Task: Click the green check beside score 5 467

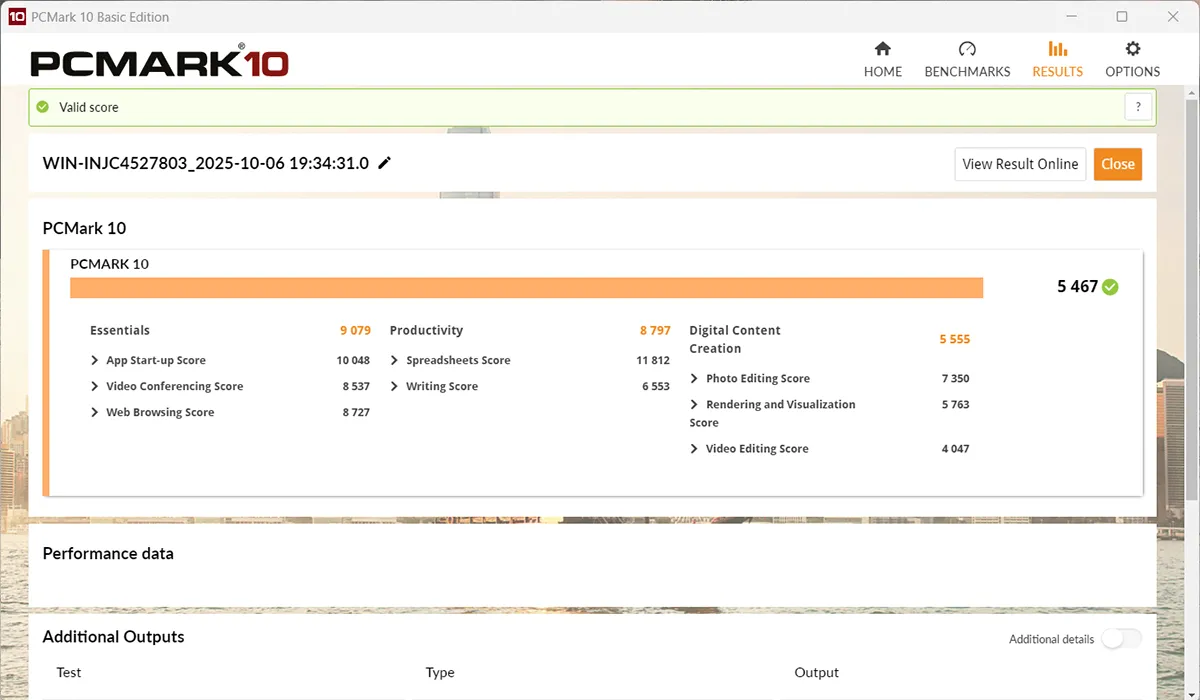Action: pos(1110,287)
